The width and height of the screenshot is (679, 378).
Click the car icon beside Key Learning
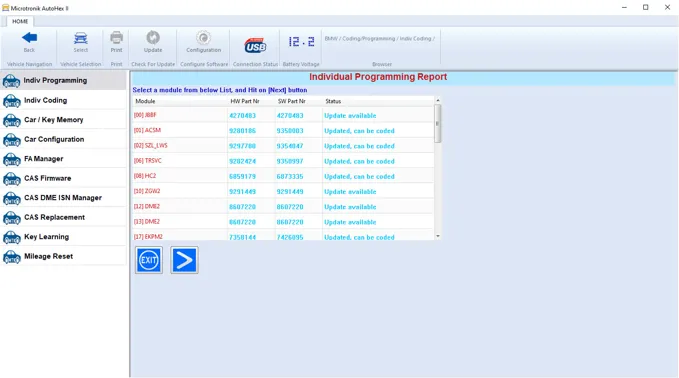(x=12, y=237)
